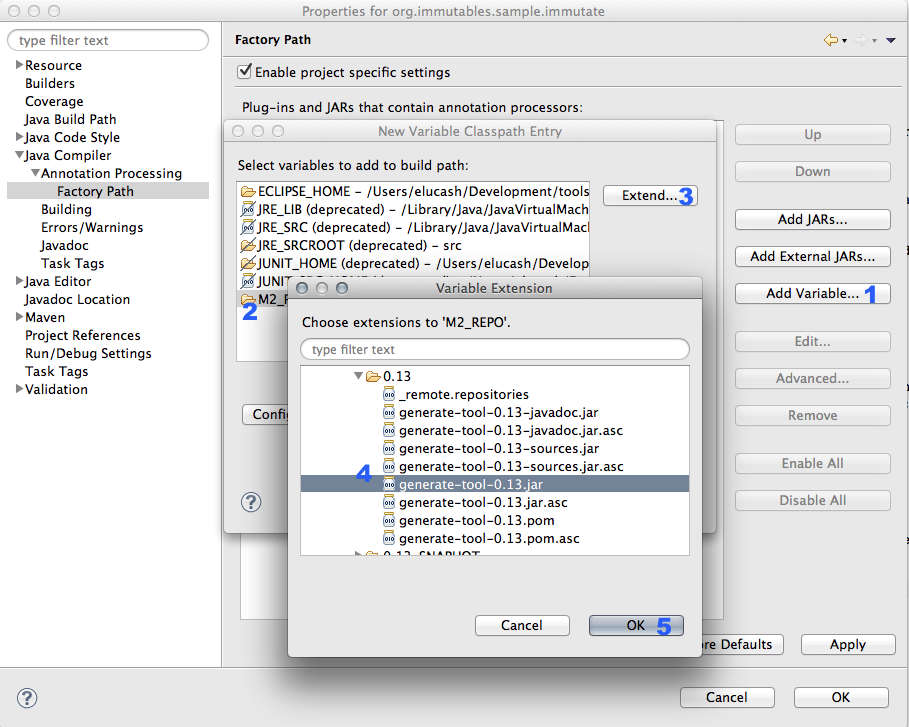909x727 pixels.
Task: Select M2_REPO variable folder icon
Action: 248,299
